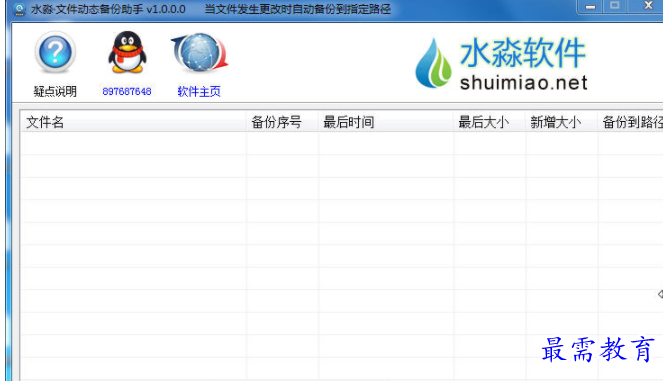Open the 疑点说明 help question-mark icon
The image size is (663, 381).
coord(55,52)
